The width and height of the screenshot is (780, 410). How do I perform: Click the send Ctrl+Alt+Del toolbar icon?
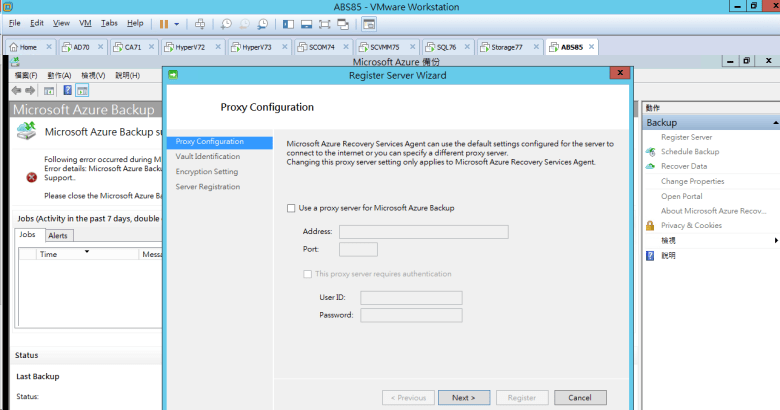[x=200, y=23]
